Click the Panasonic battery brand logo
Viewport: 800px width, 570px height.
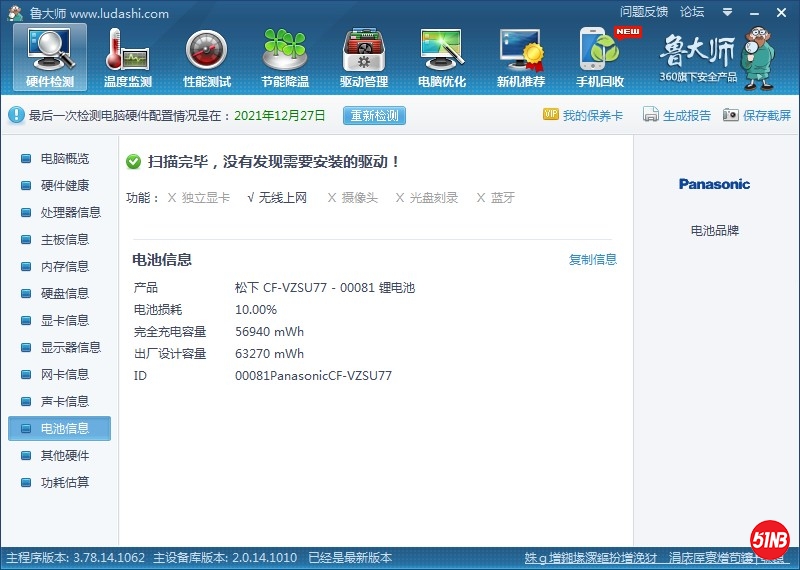[714, 184]
